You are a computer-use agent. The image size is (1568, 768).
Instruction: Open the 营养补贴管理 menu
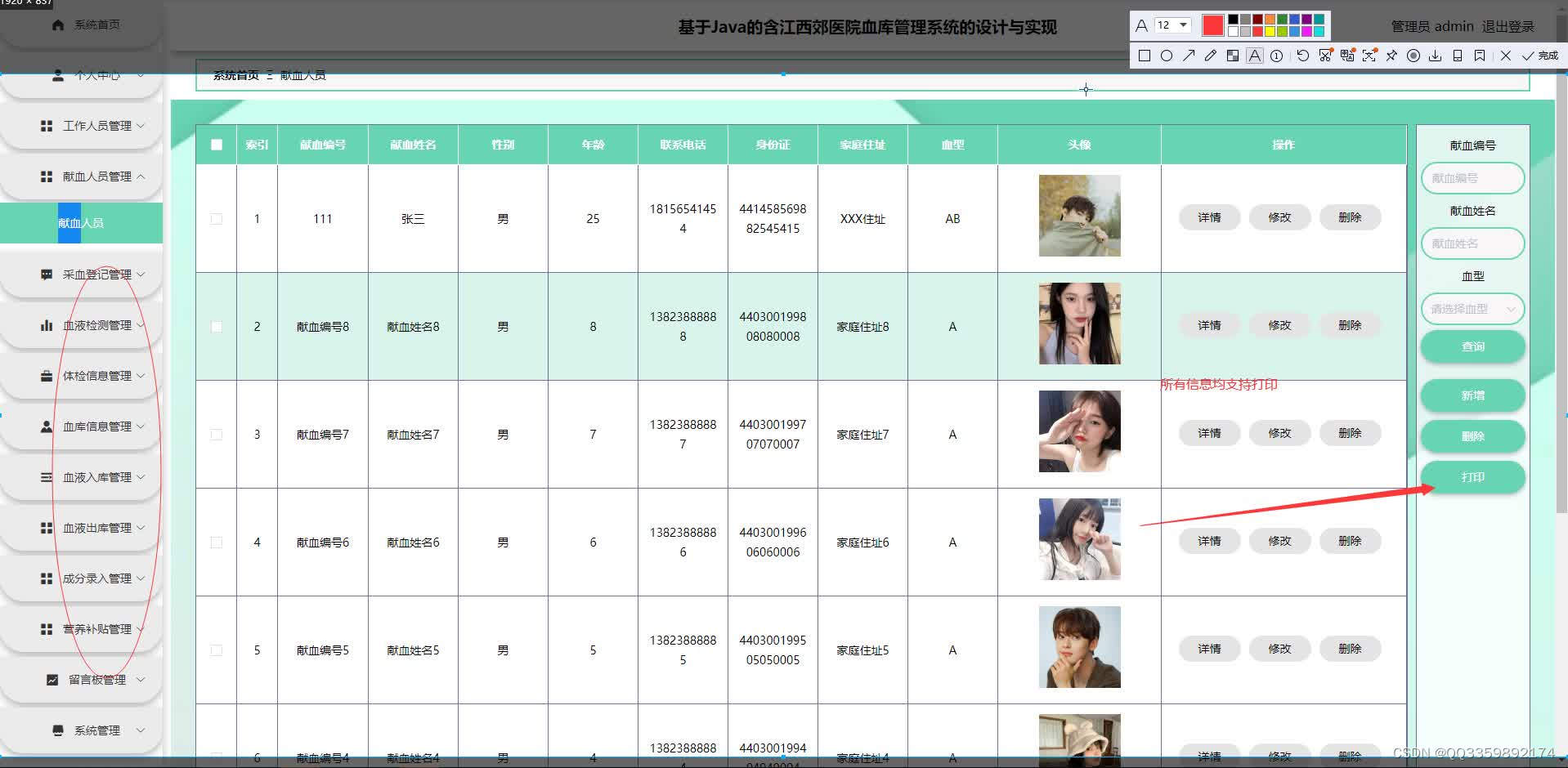click(82, 629)
